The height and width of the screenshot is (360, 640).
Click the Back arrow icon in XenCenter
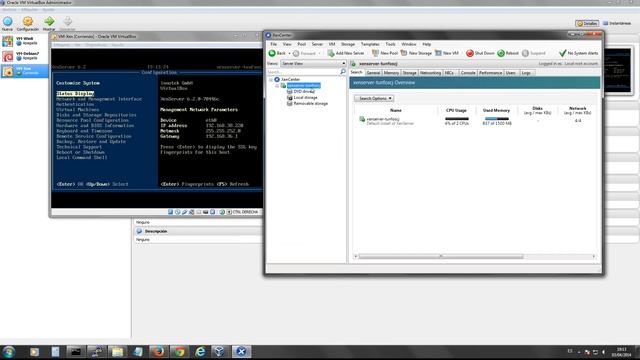coord(272,53)
